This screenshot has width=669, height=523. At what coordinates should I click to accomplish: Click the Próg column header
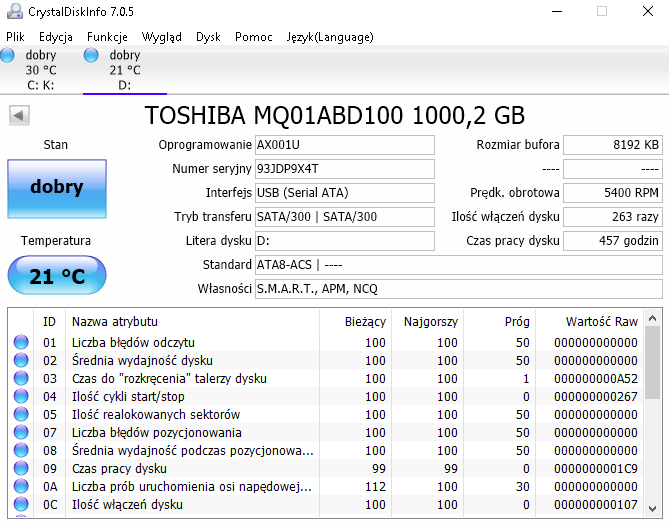pyautogui.click(x=499, y=322)
